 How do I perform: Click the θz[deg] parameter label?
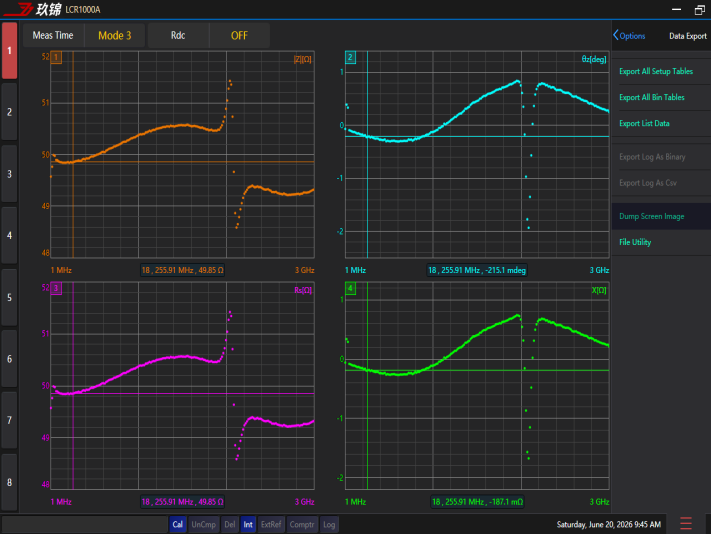tap(594, 59)
